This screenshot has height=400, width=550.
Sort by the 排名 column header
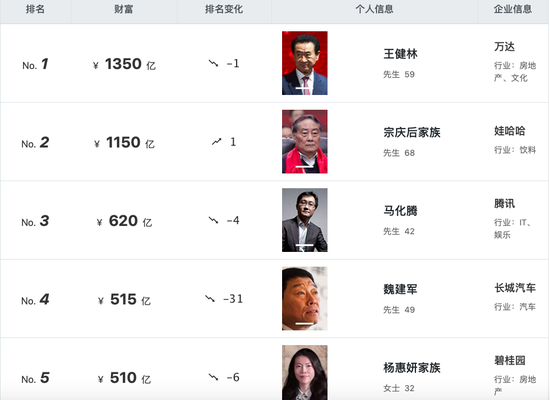35,9
